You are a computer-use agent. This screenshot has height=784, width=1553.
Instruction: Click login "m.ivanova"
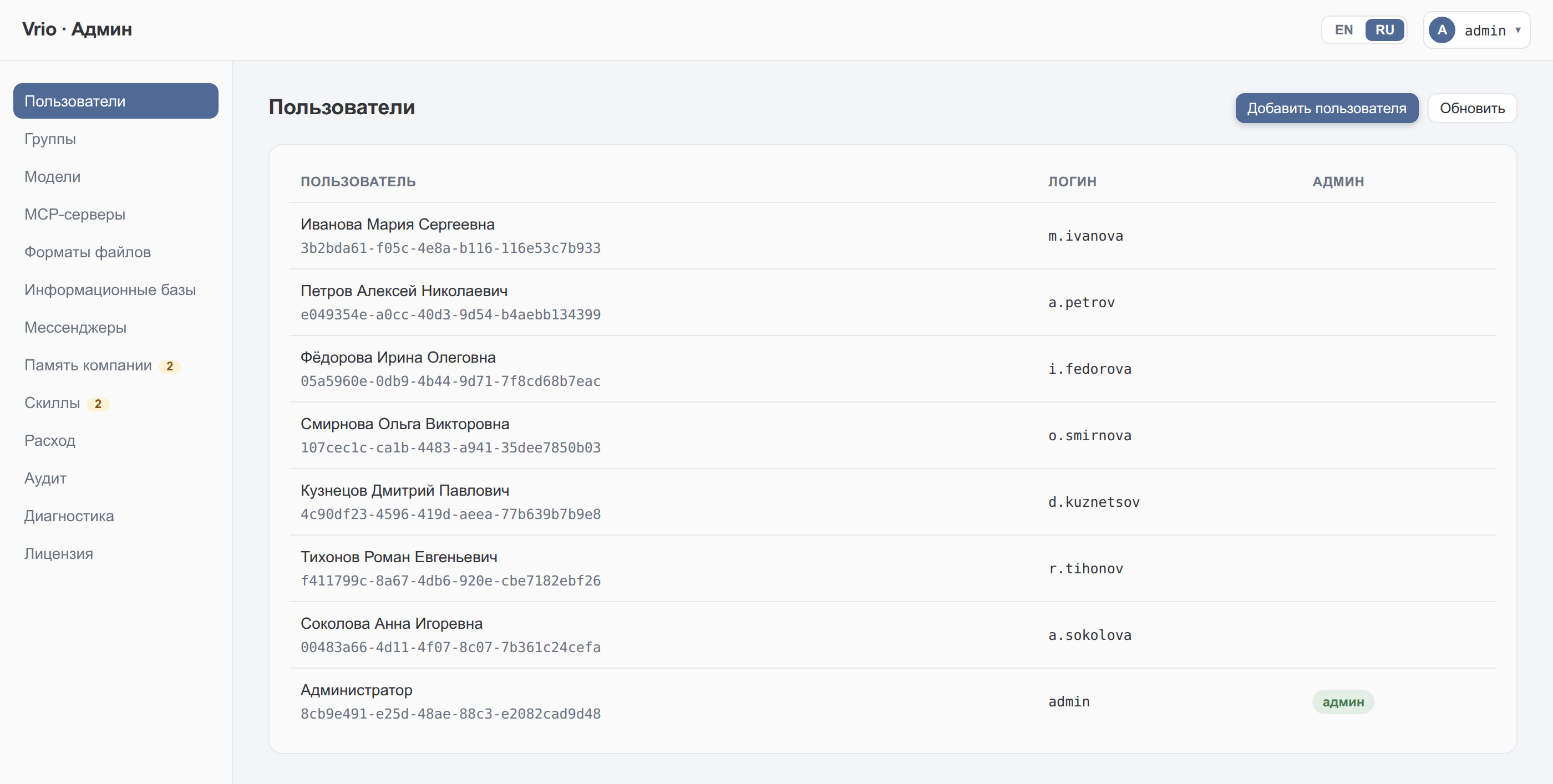[1085, 236]
